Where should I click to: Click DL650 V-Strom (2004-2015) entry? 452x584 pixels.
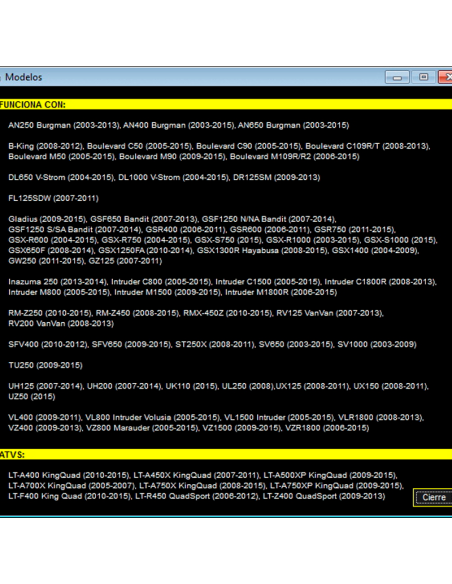(61, 177)
